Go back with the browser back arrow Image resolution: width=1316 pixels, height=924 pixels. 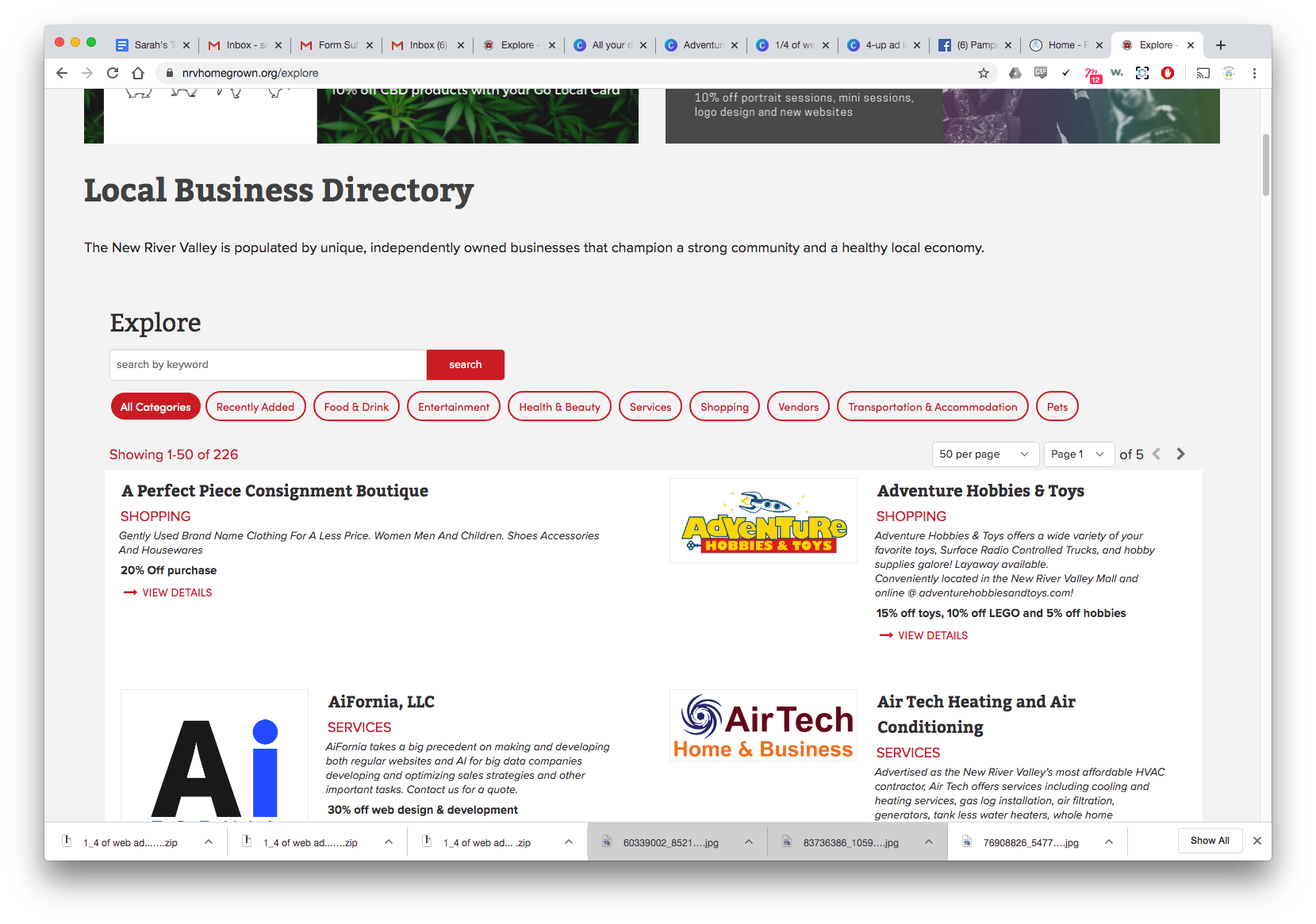pyautogui.click(x=62, y=73)
